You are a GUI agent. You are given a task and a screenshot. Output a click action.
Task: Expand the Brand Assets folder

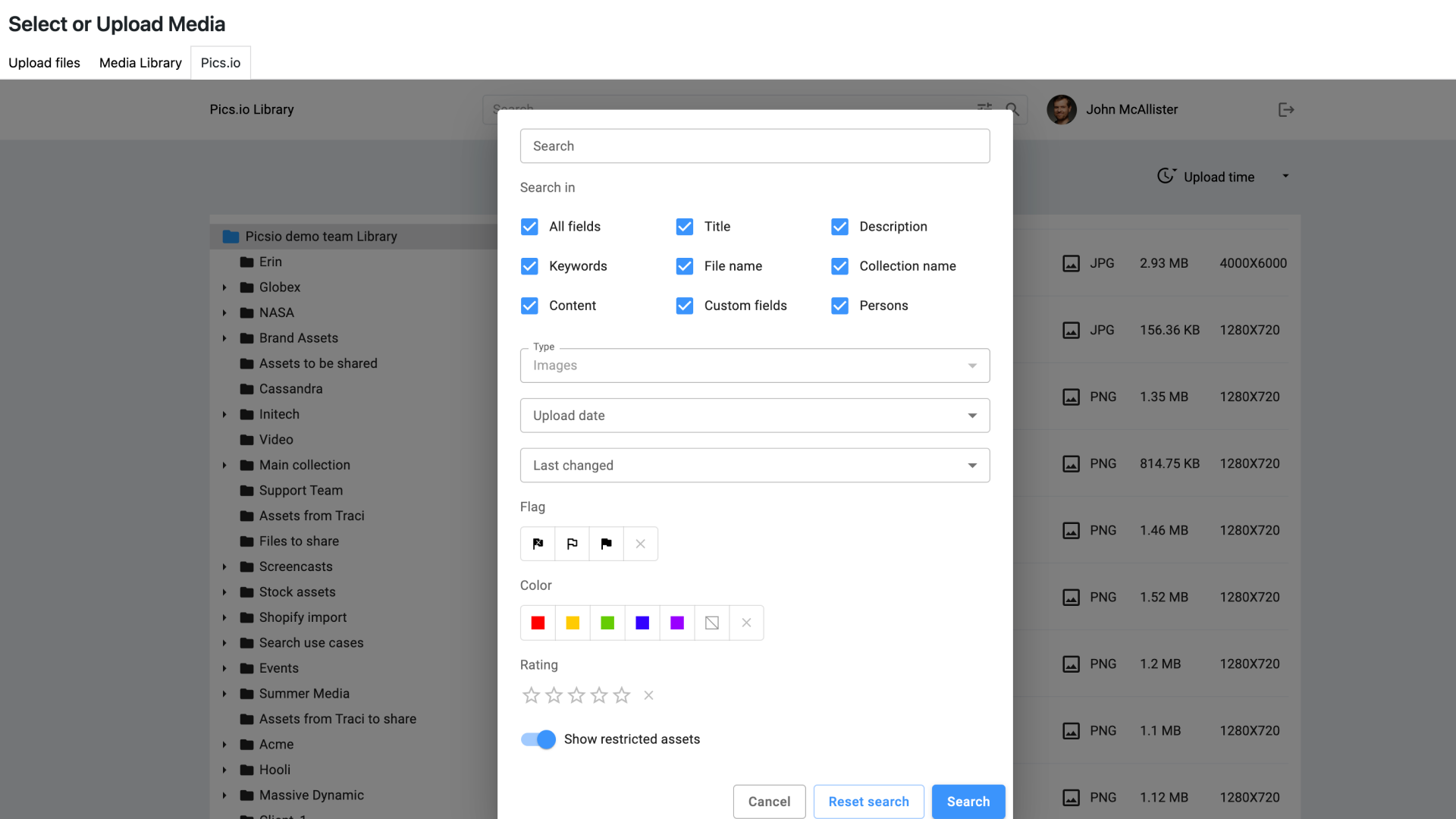tap(224, 338)
